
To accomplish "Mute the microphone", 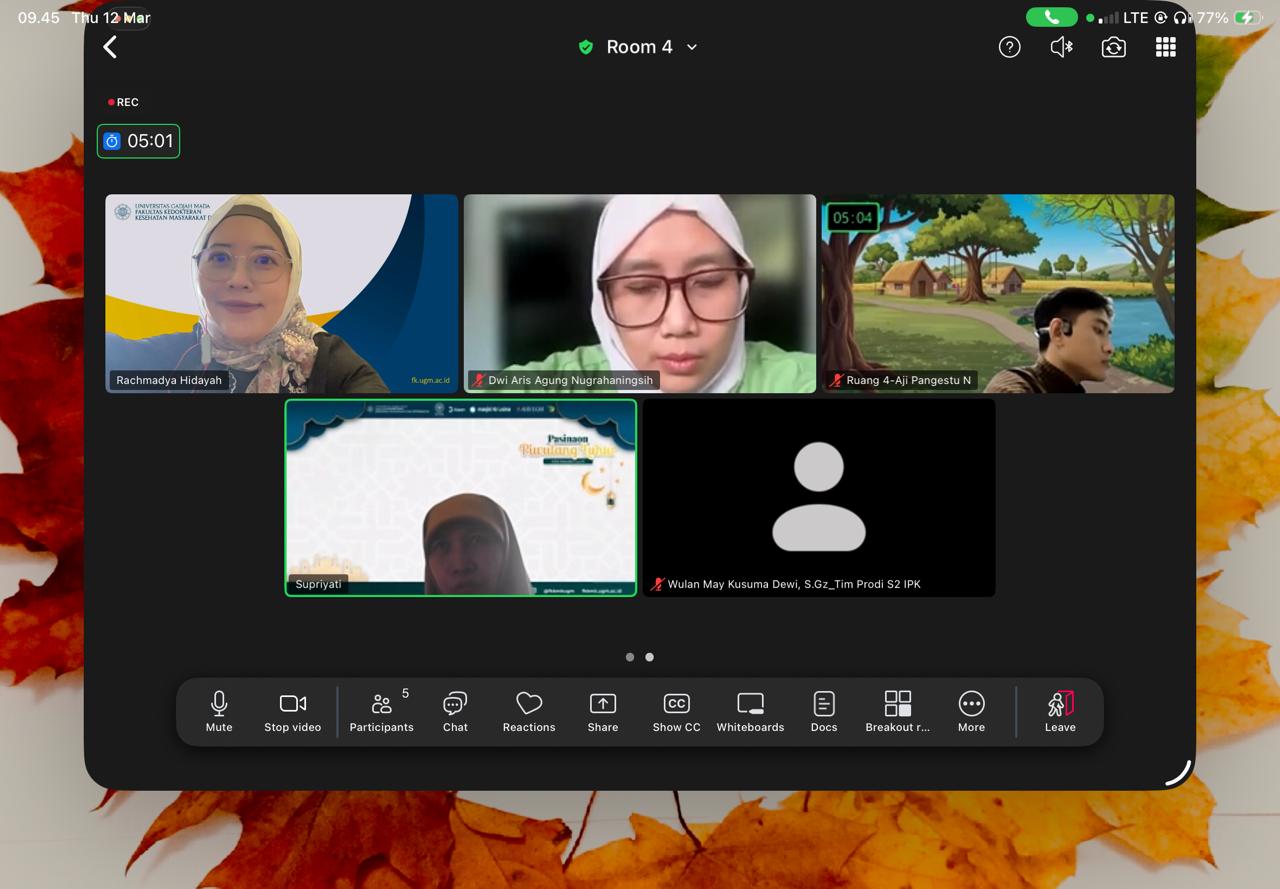I will [219, 711].
